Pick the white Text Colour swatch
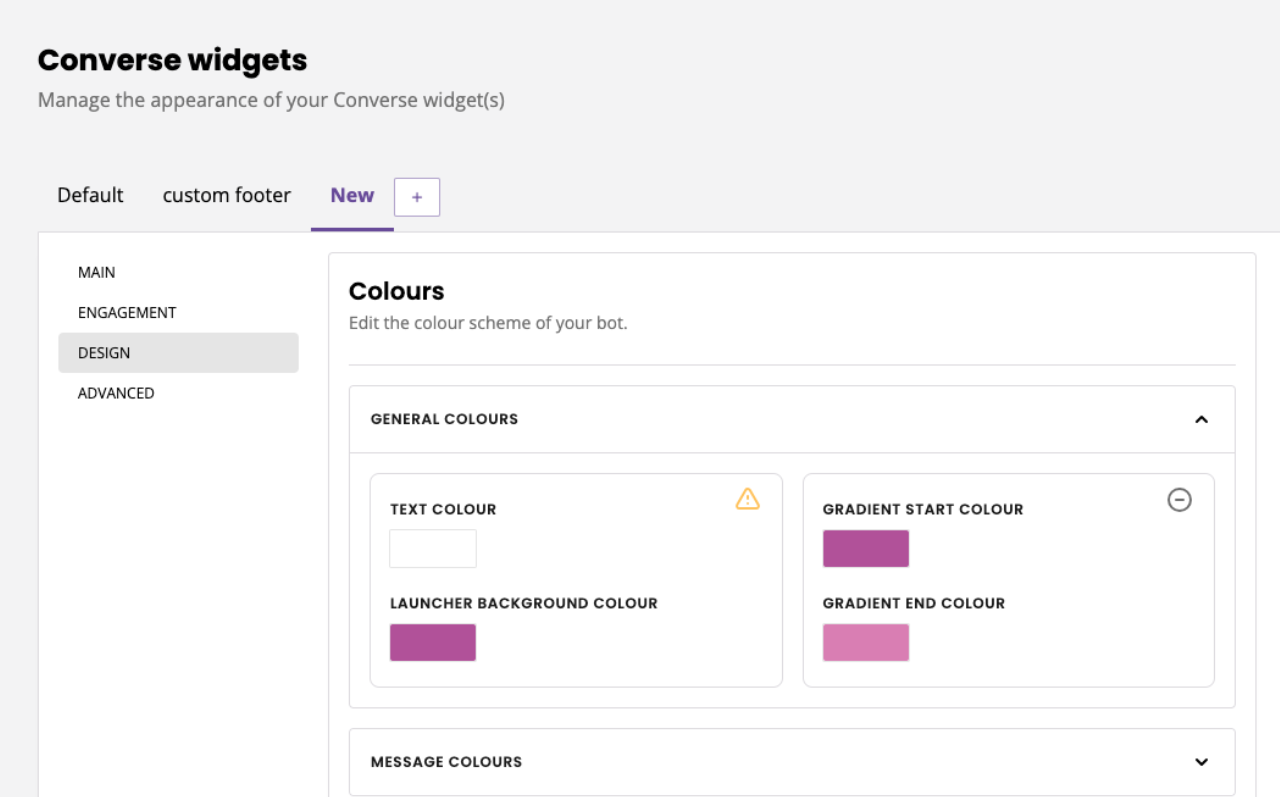The height and width of the screenshot is (797, 1280). point(433,549)
